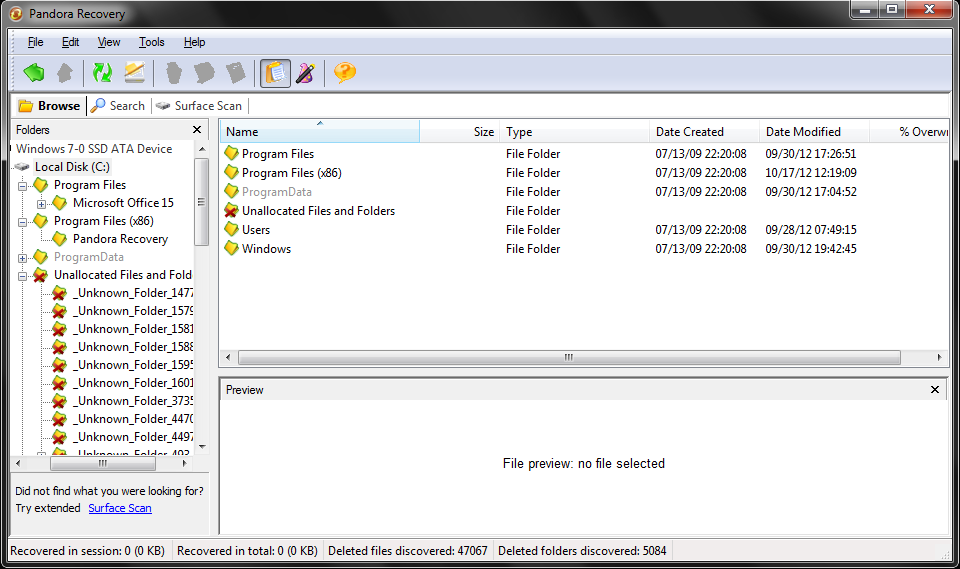Screen dimensions: 960x569
Task: Select Unallocated Files and Folders list row
Action: tap(318, 210)
